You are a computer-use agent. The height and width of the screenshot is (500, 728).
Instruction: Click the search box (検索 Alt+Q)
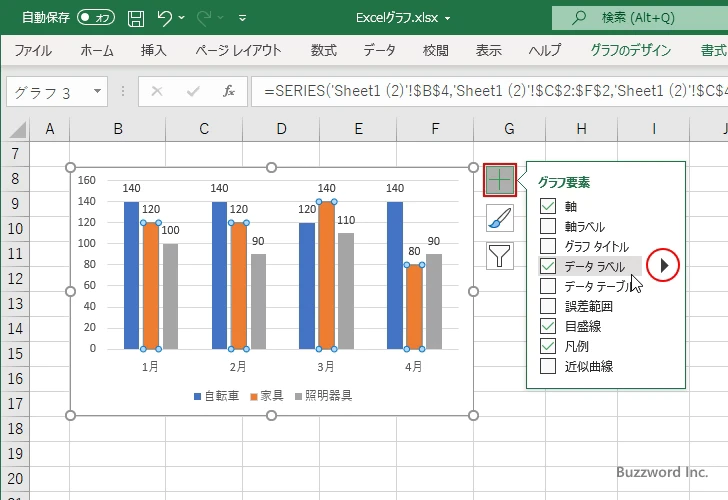640,18
